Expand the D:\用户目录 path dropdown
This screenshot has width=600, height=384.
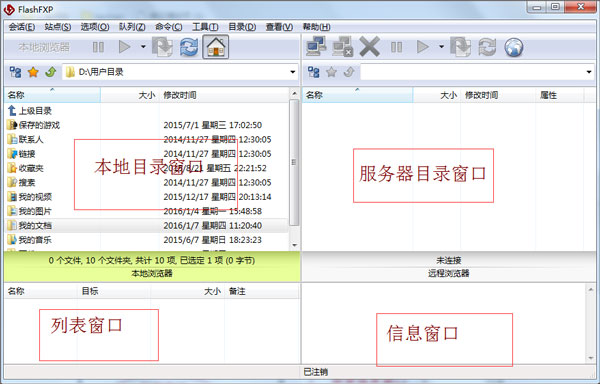[x=293, y=72]
